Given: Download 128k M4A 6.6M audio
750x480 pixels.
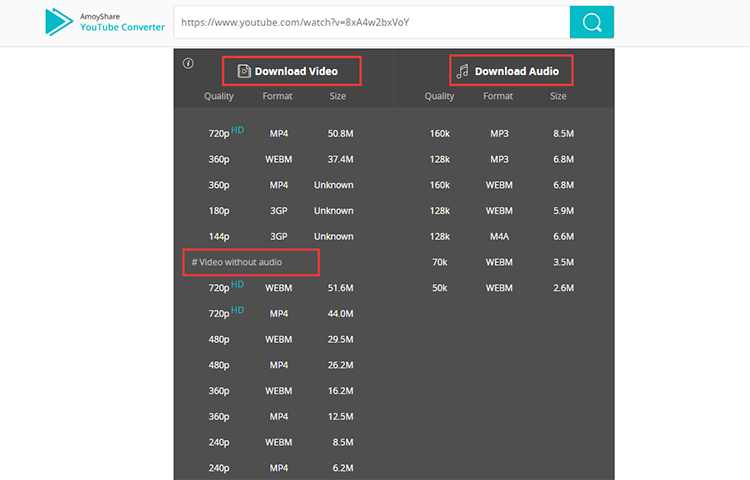Looking at the screenshot, I should click(x=504, y=237).
